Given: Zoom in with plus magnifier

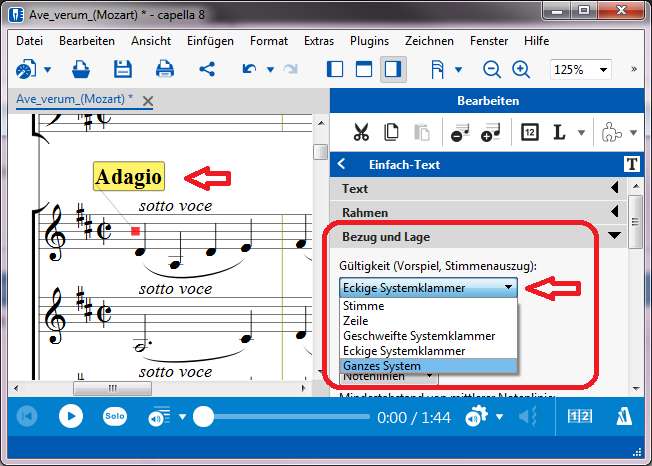Looking at the screenshot, I should [521, 69].
